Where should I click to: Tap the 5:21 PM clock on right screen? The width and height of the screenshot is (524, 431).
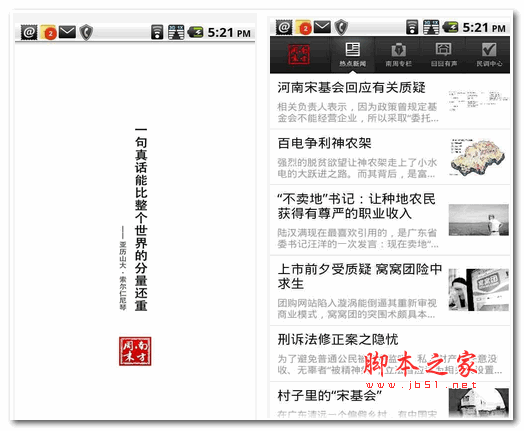point(484,27)
